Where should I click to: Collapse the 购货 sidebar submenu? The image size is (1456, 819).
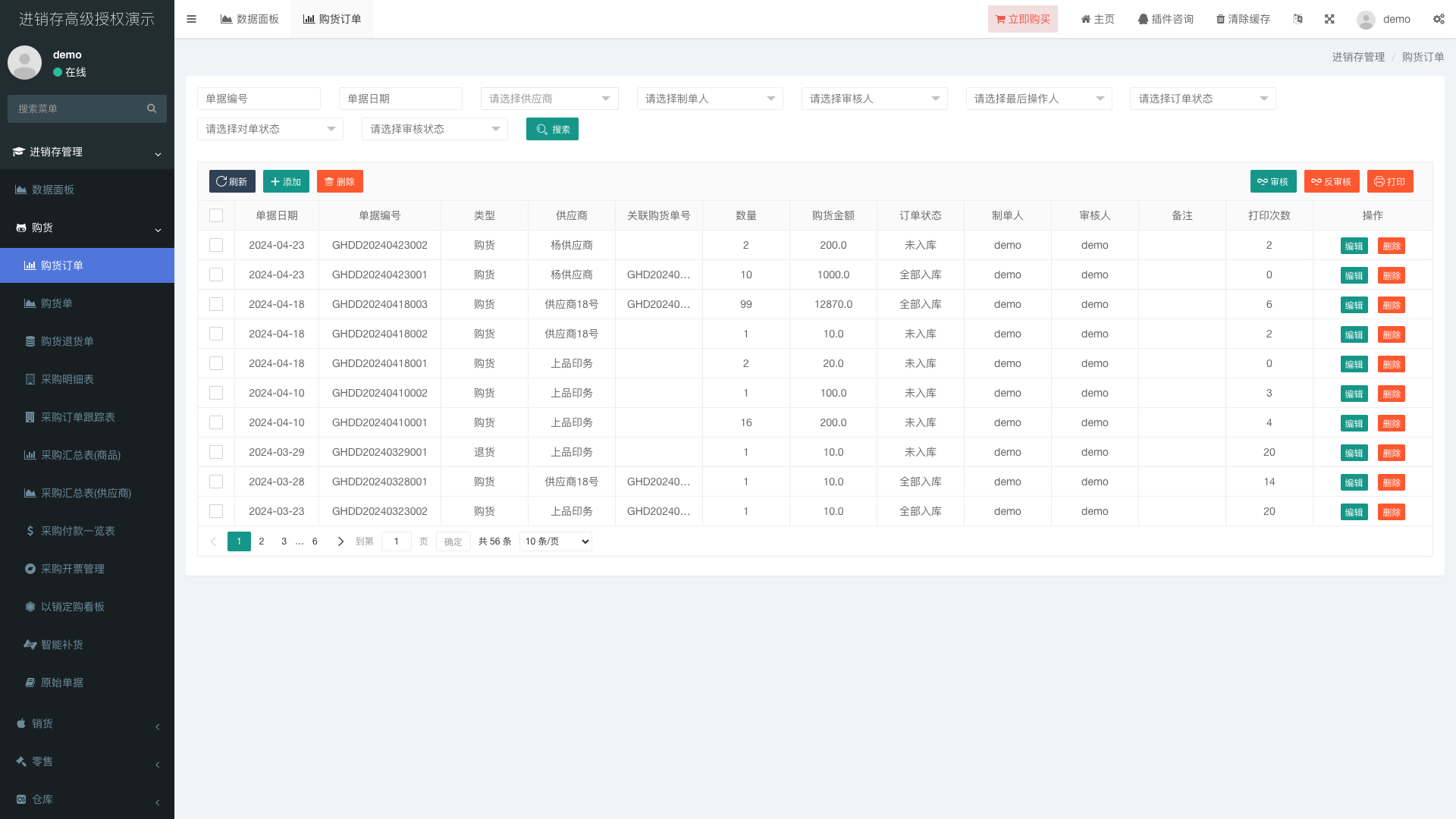[x=87, y=227]
